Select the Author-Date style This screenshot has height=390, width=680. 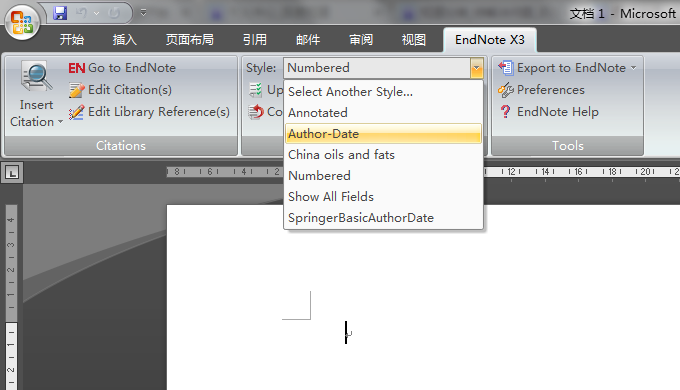[x=383, y=134]
